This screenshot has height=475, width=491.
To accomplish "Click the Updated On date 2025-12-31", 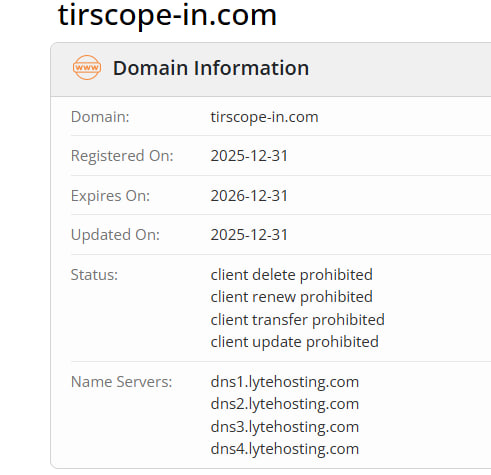I will click(249, 235).
